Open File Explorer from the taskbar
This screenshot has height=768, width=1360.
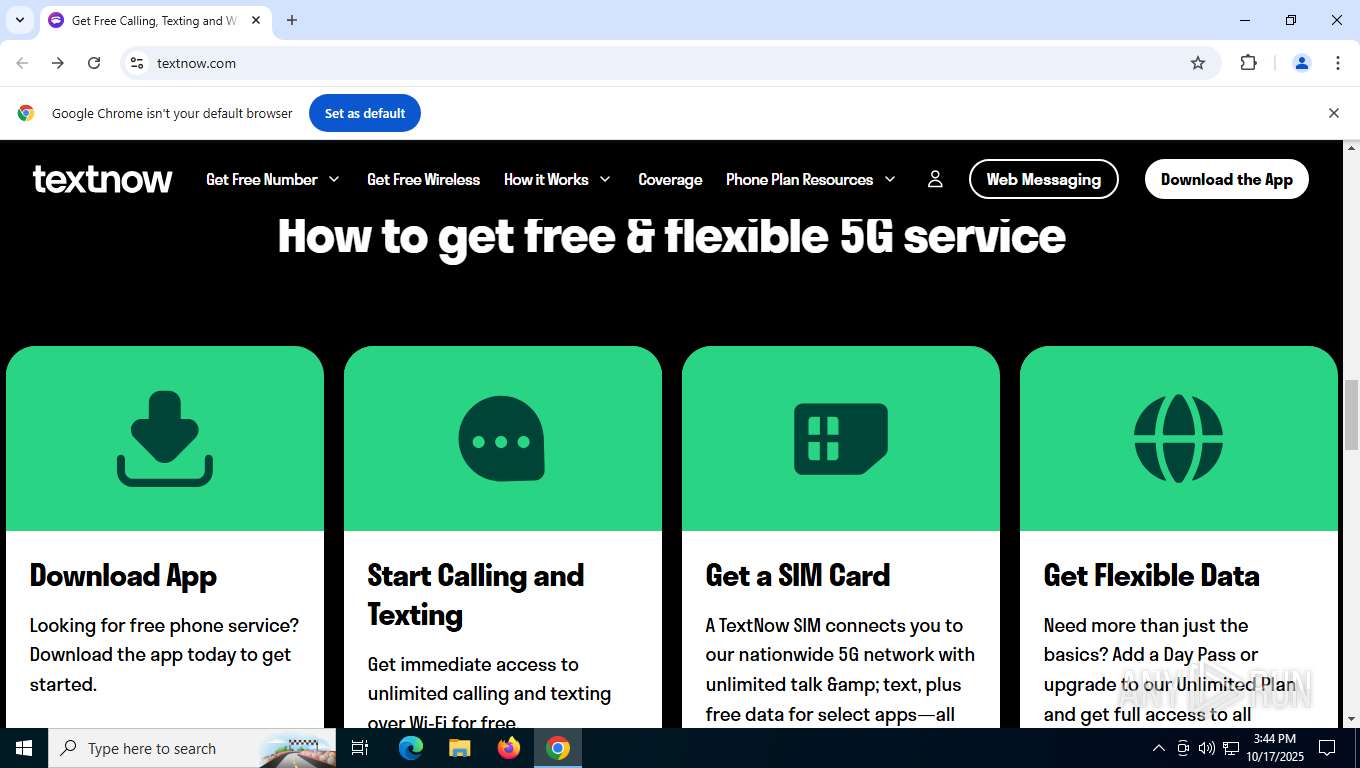point(459,748)
